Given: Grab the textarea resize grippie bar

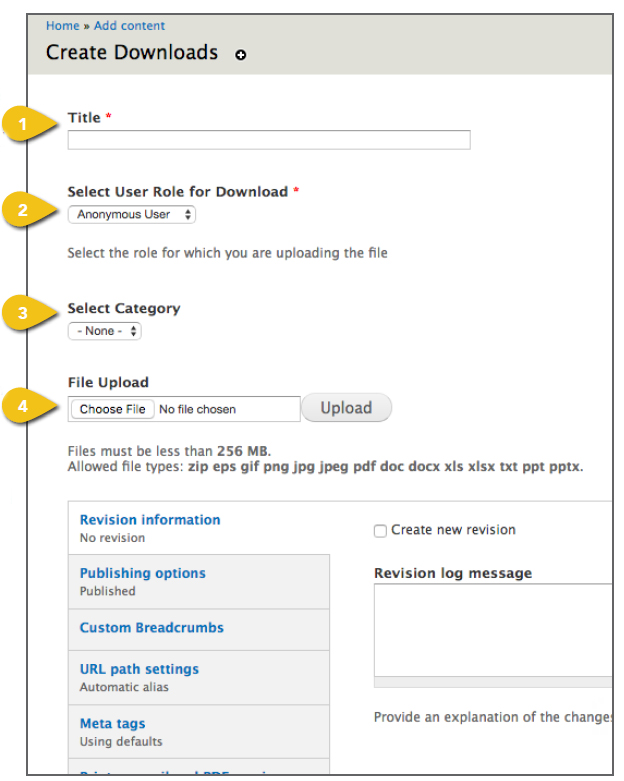Looking at the screenshot, I should (x=493, y=682).
